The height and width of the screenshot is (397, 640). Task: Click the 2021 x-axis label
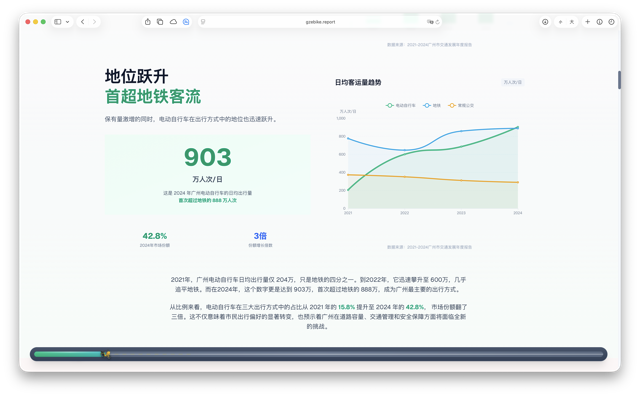tap(348, 213)
